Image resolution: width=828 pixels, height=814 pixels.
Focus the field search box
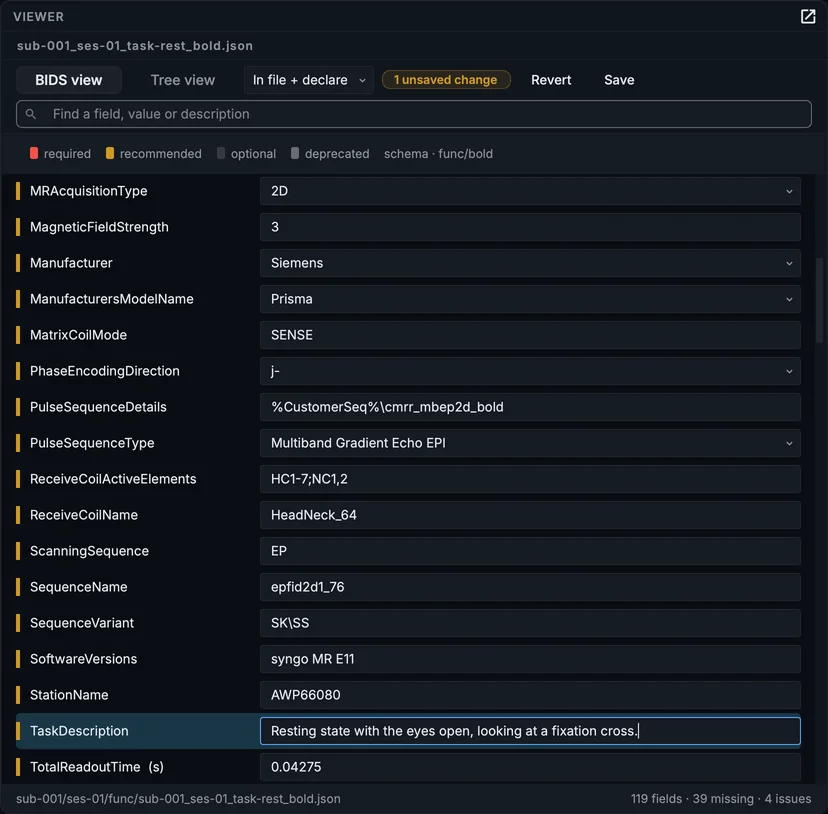point(413,114)
